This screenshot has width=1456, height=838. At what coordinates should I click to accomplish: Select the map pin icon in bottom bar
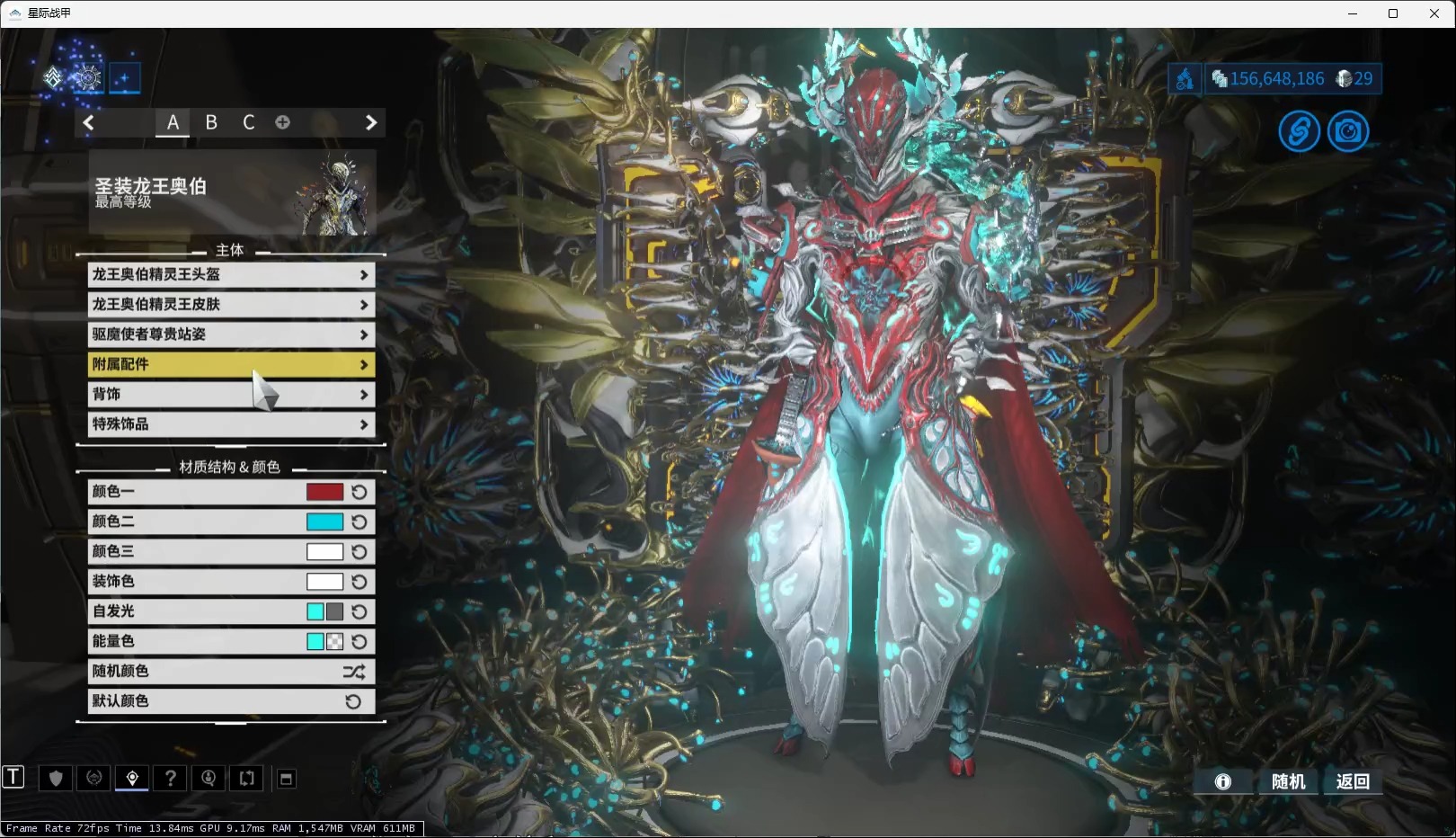132,778
